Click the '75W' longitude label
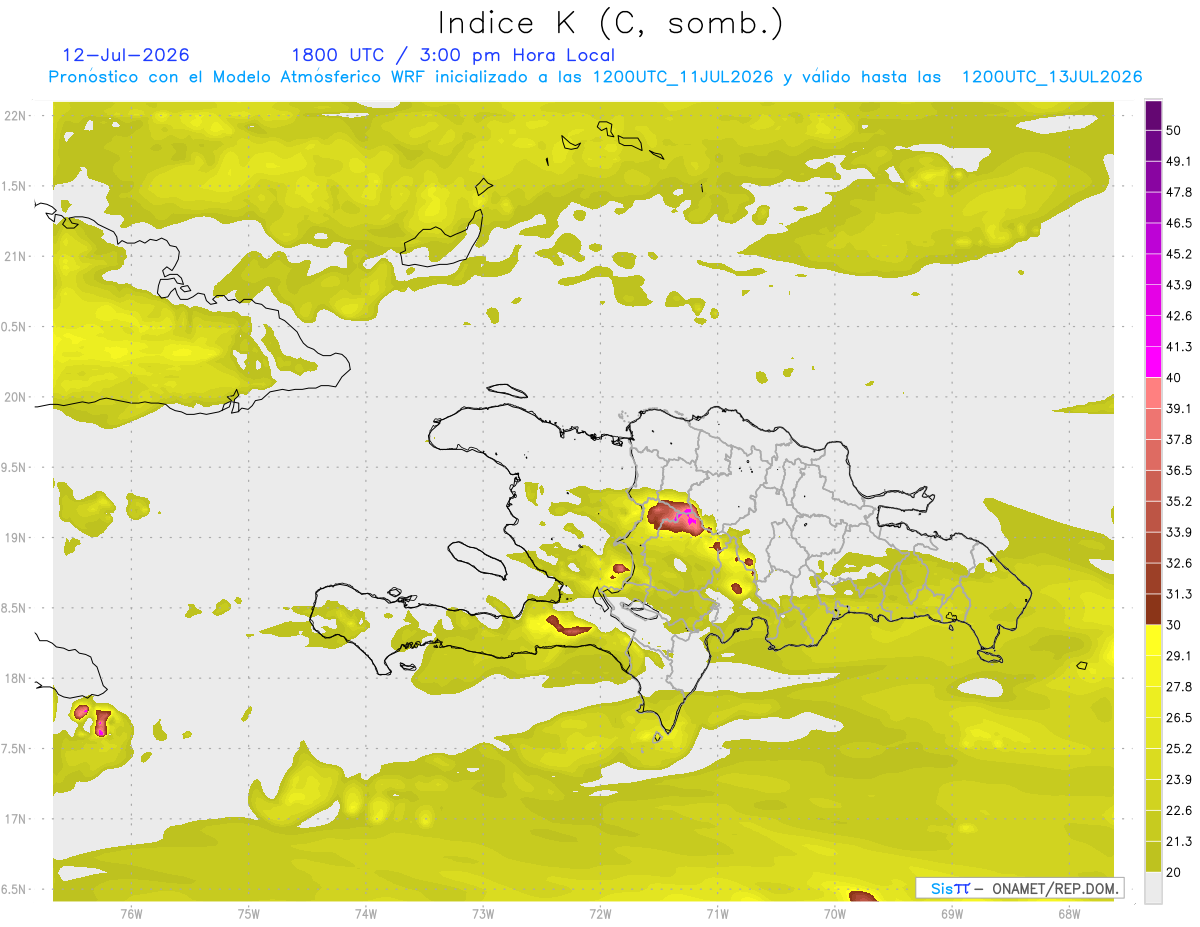This screenshot has height=927, width=1200. point(249,914)
